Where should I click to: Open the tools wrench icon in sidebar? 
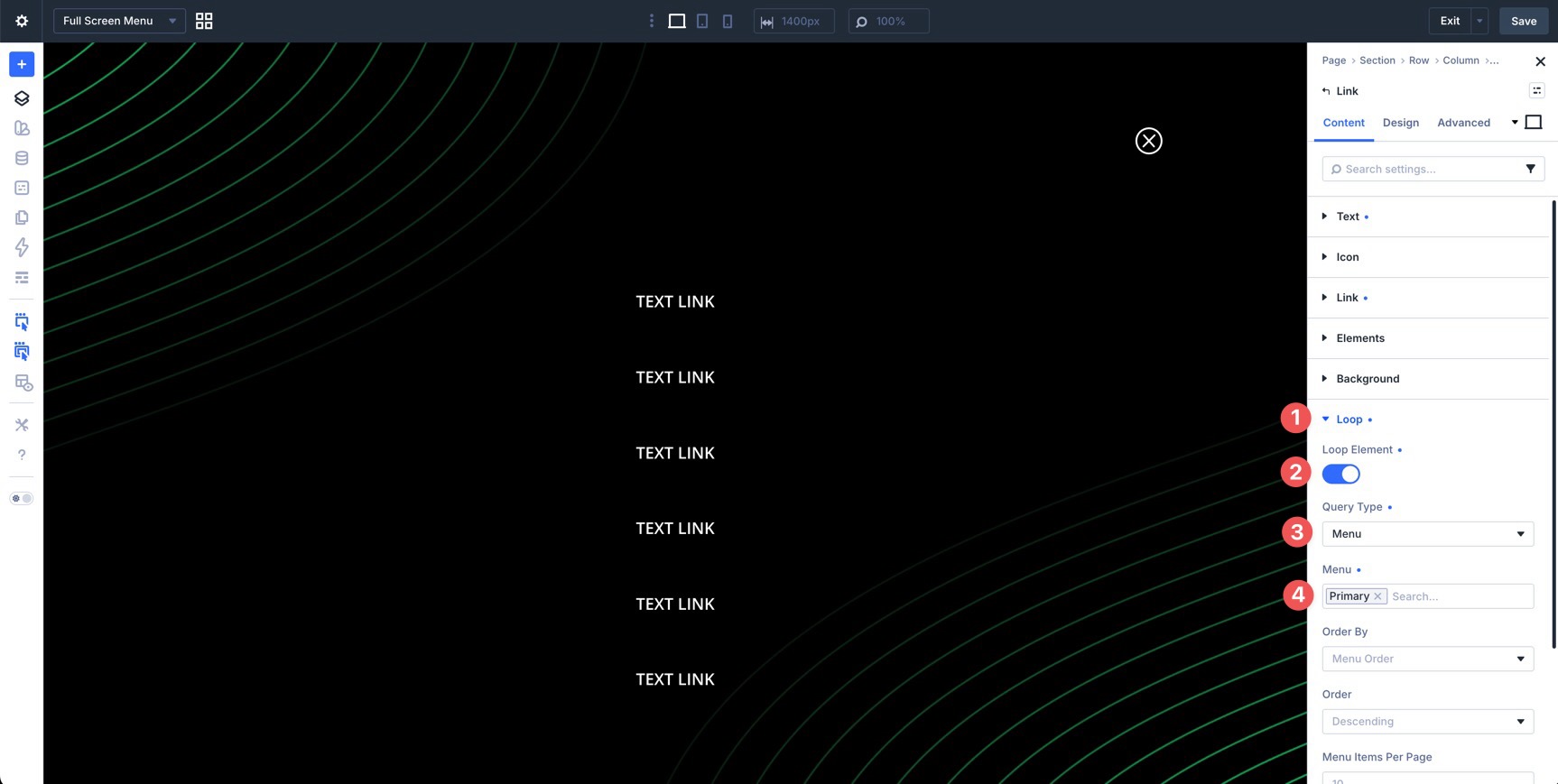coord(22,425)
